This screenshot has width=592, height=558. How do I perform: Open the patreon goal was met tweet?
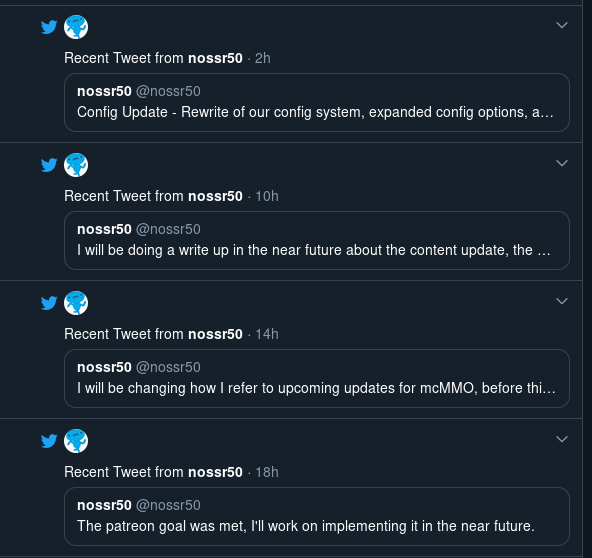pos(317,516)
